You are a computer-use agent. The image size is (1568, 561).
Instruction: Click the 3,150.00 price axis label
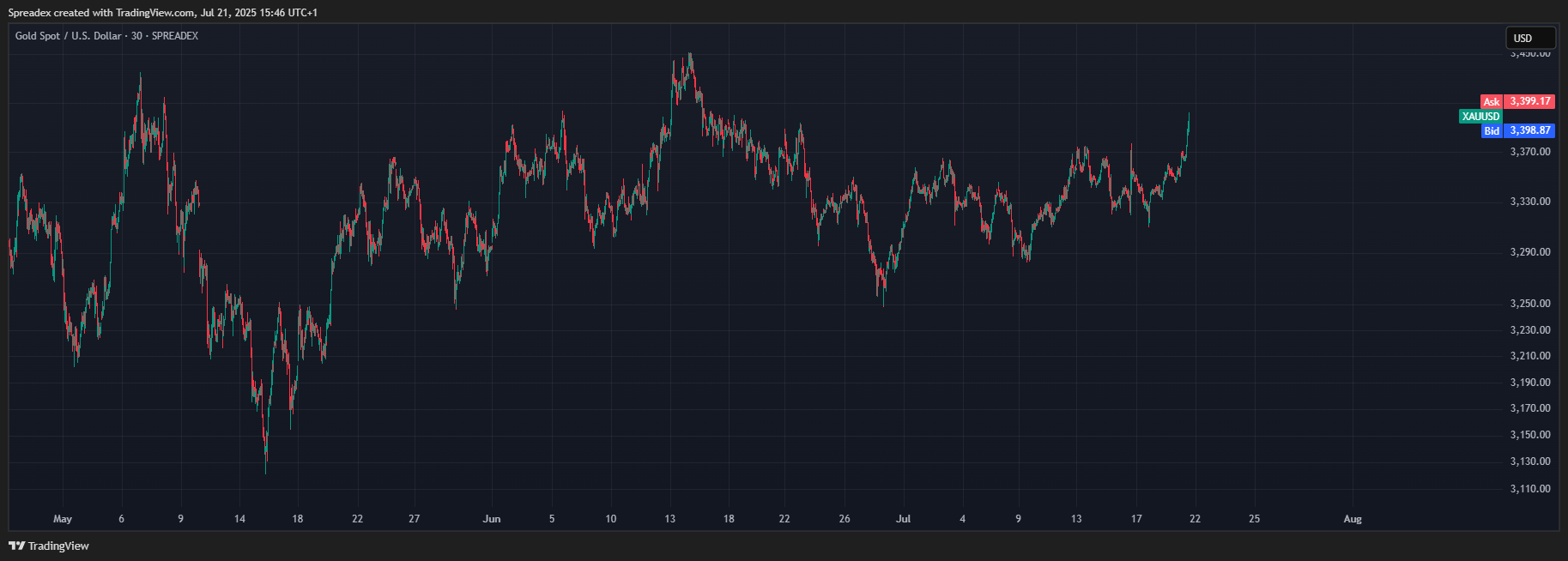pyautogui.click(x=1530, y=435)
